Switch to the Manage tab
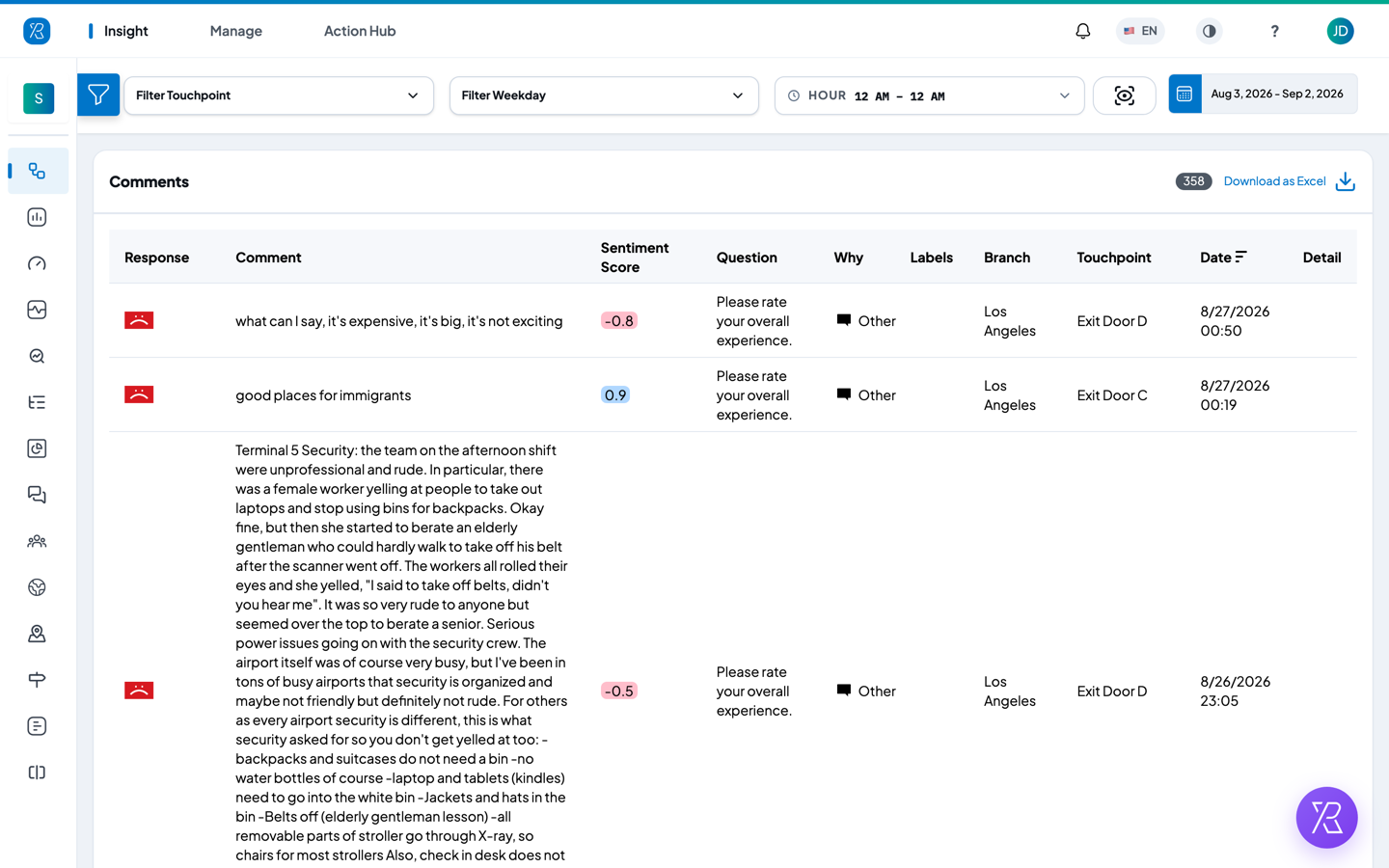 click(236, 31)
